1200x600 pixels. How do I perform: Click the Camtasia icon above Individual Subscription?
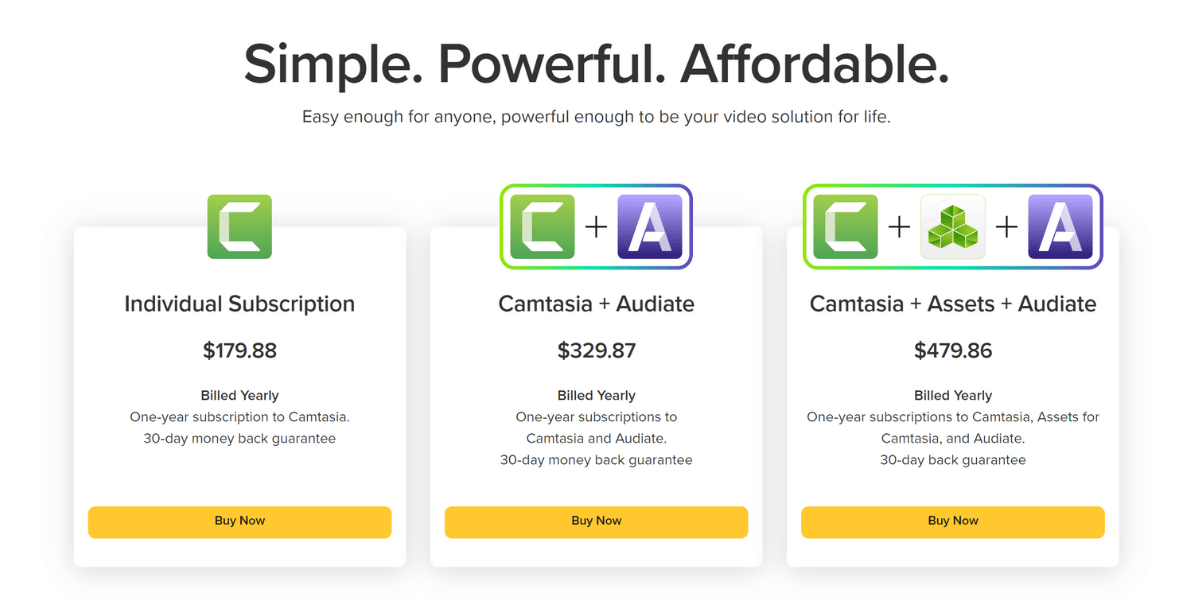tap(239, 227)
